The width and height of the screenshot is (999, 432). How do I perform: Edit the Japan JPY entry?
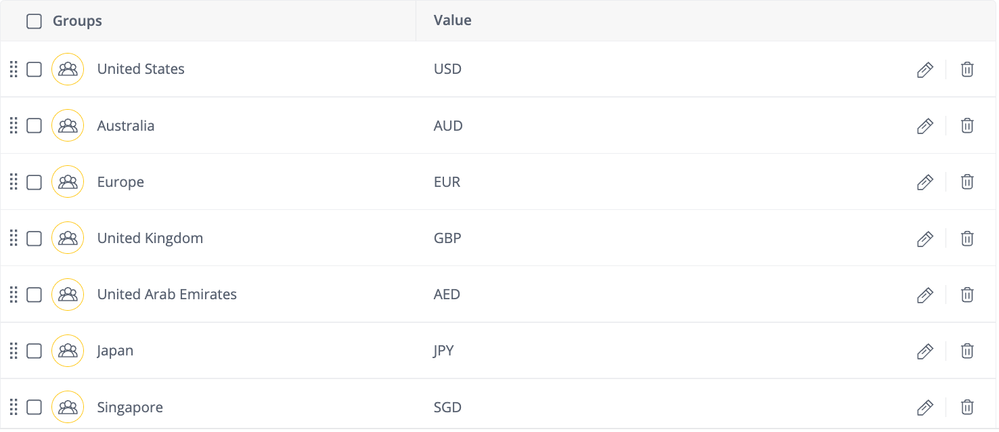point(925,351)
